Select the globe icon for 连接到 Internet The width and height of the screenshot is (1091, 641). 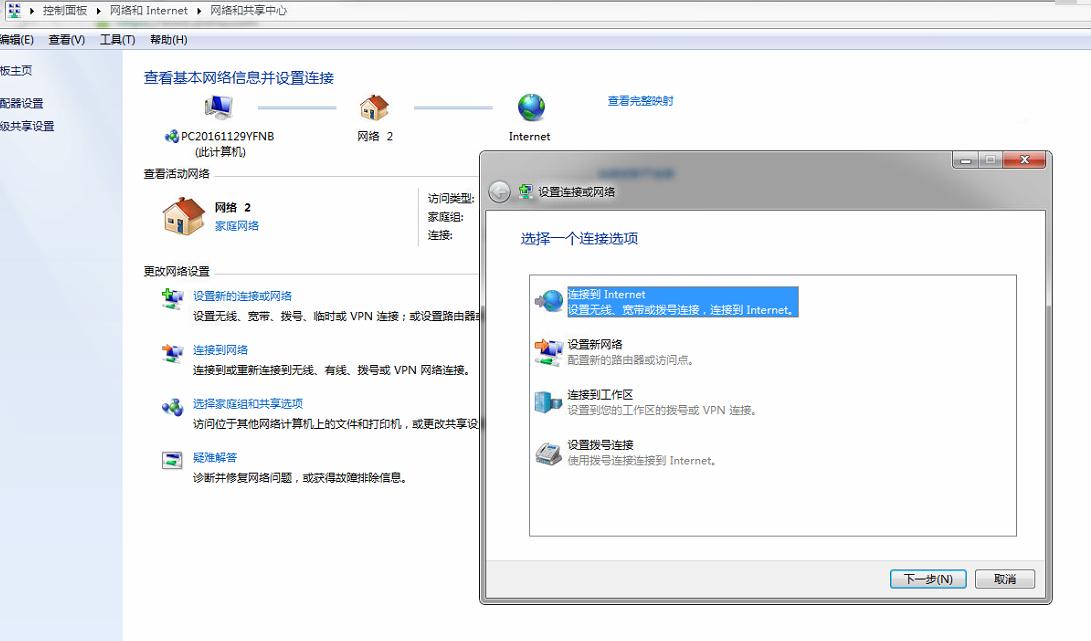pos(551,301)
